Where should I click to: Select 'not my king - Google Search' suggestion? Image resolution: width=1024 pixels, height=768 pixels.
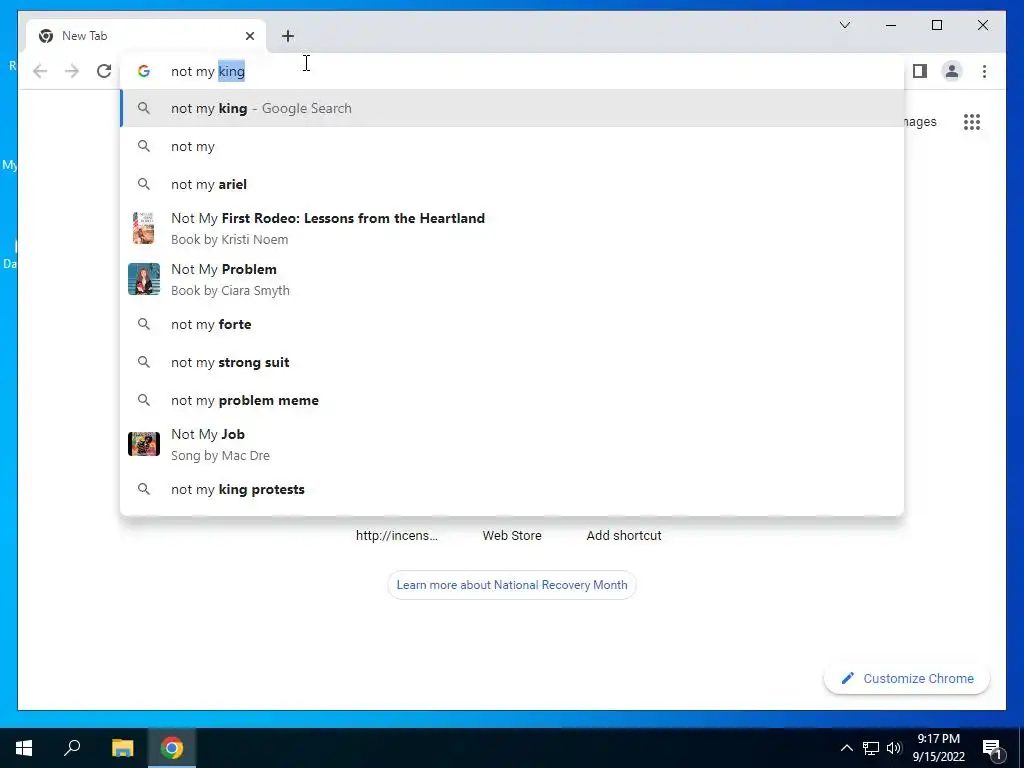click(x=512, y=108)
